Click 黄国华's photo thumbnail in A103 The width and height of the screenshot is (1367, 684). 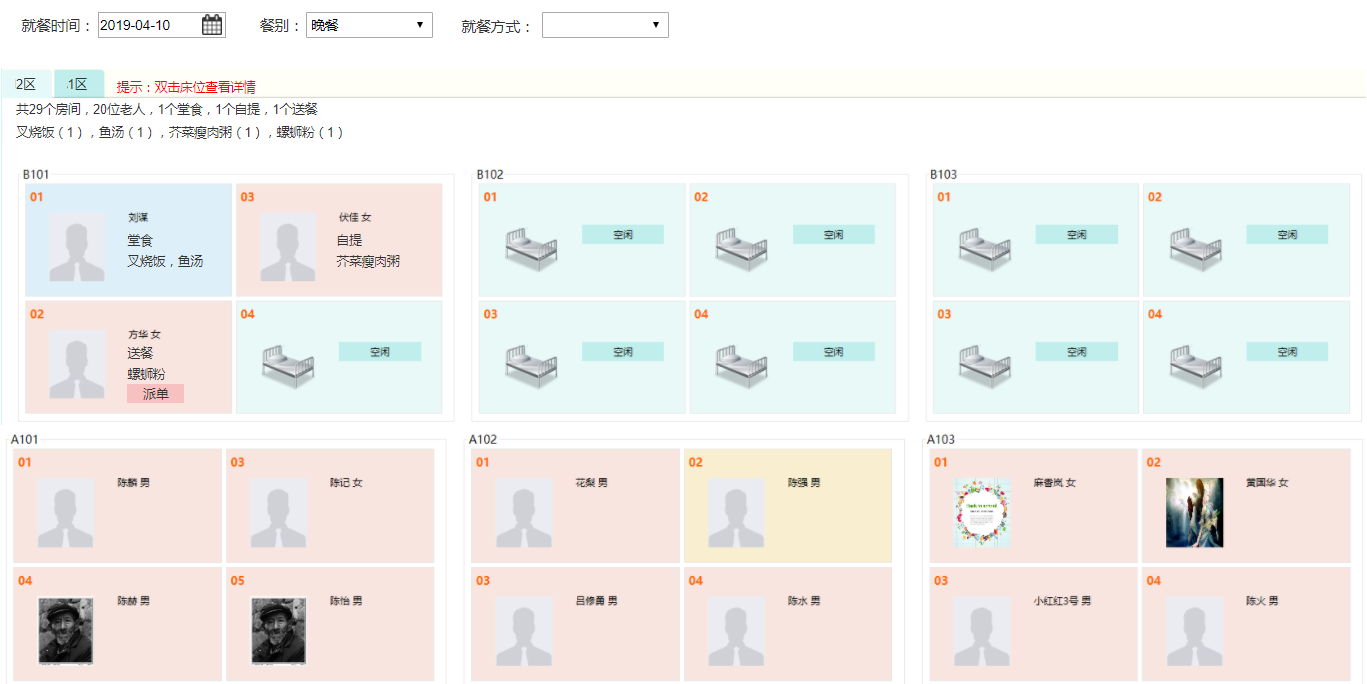click(1194, 512)
